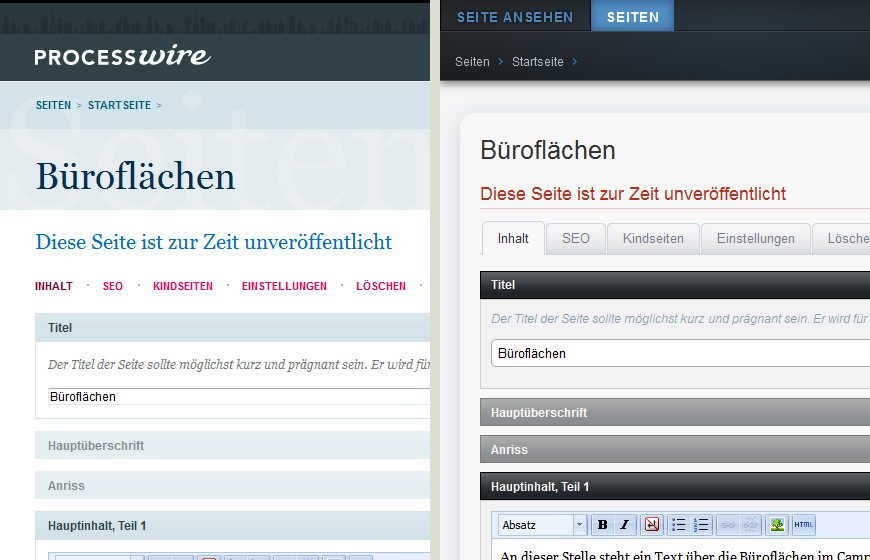This screenshot has width=870, height=560.
Task: Click the insert link chain icon
Action: [728, 524]
